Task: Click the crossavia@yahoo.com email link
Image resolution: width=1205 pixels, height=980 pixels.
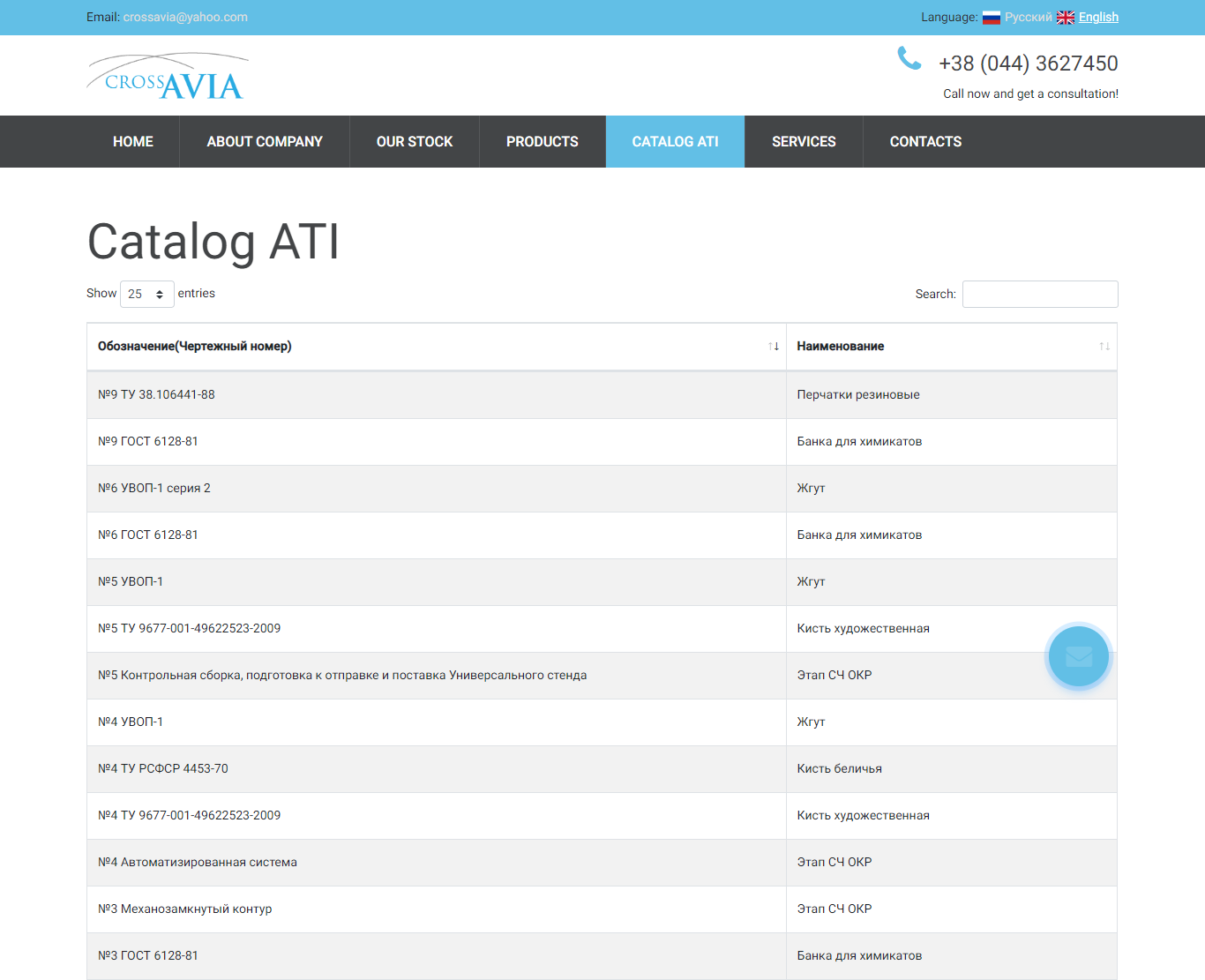Action: click(x=185, y=17)
